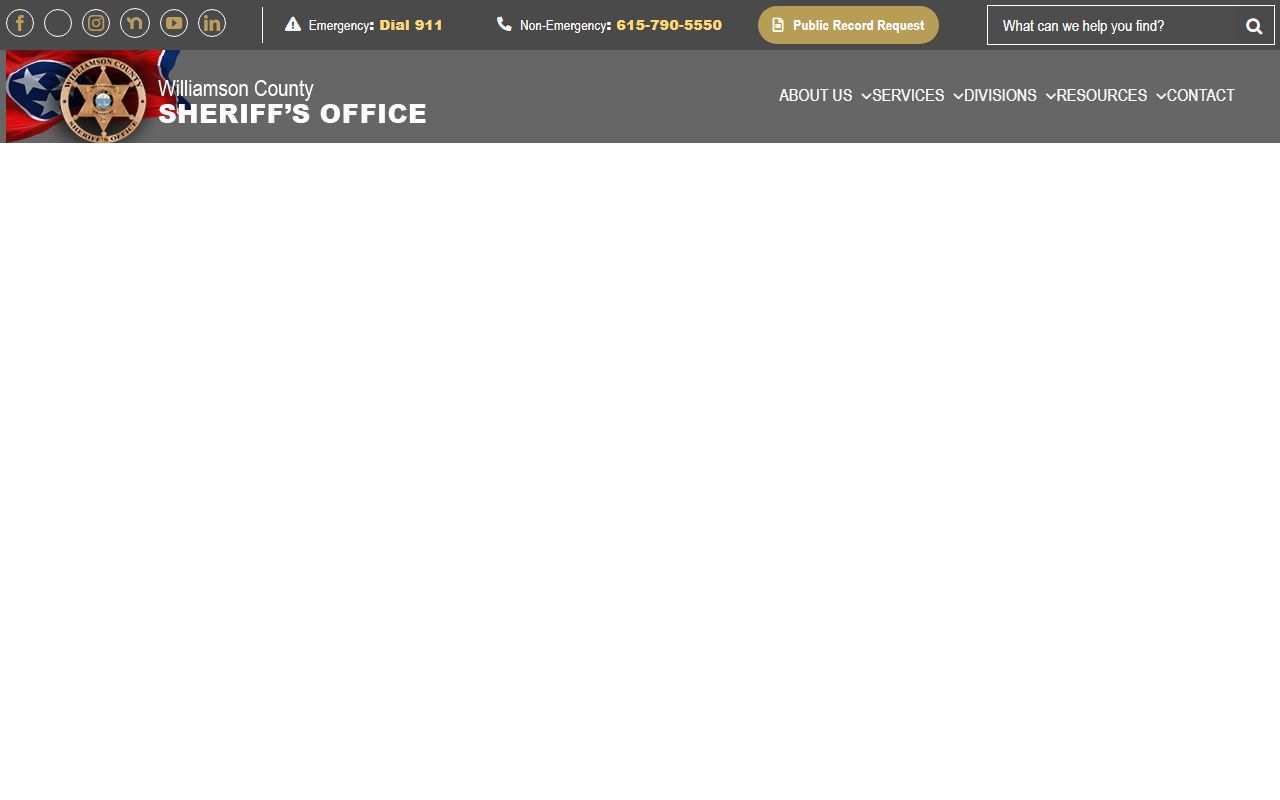1280x800 pixels.
Task: Open the Contact menu item
Action: (1200, 96)
